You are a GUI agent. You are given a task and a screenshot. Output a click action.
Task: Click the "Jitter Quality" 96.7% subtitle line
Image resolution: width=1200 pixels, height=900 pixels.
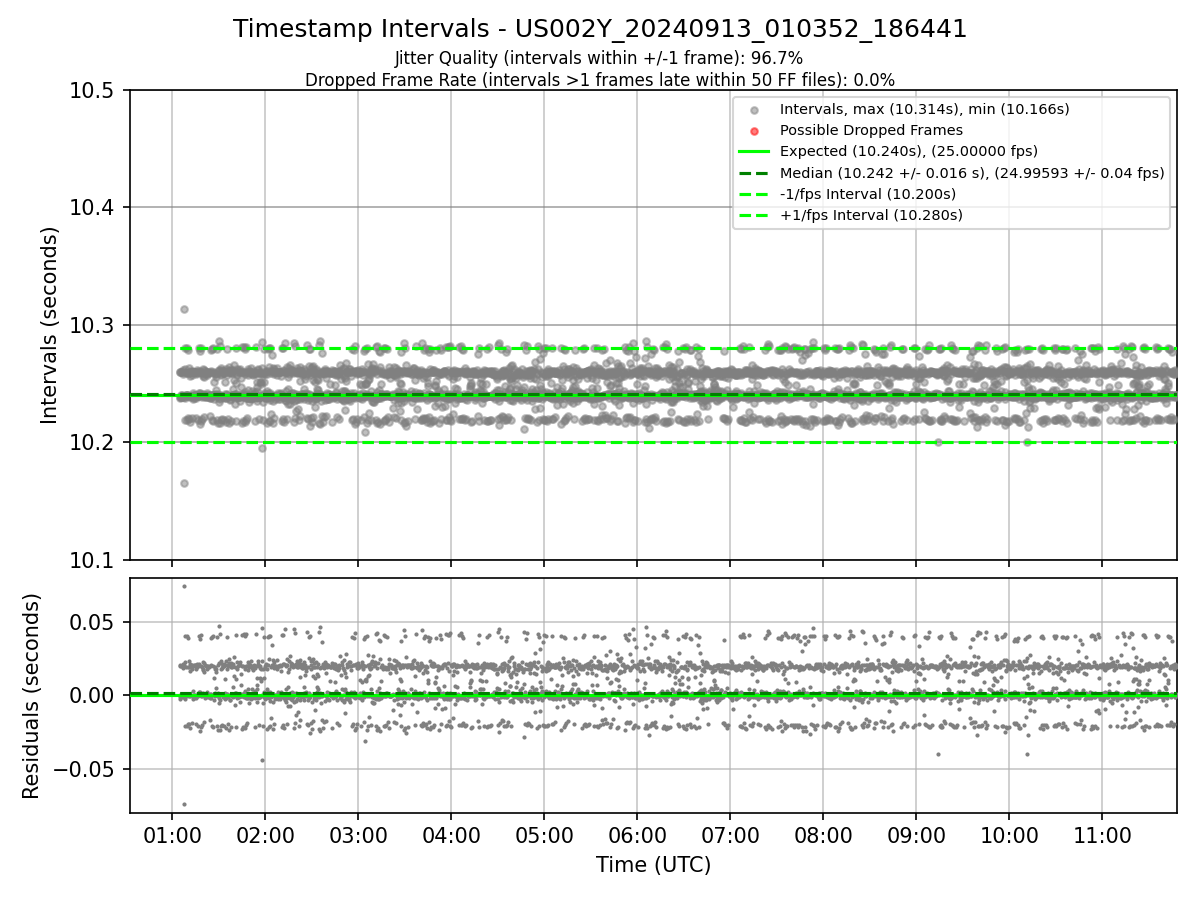pyautogui.click(x=599, y=58)
